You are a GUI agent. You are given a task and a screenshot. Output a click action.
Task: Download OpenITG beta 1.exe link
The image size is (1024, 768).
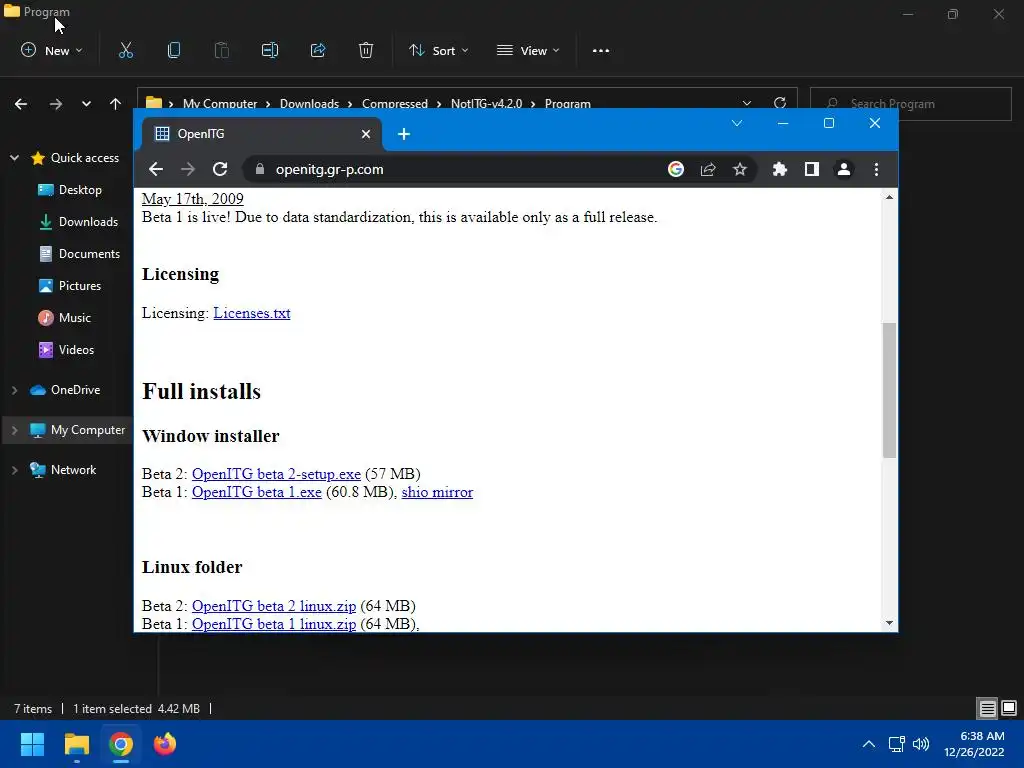(x=257, y=492)
